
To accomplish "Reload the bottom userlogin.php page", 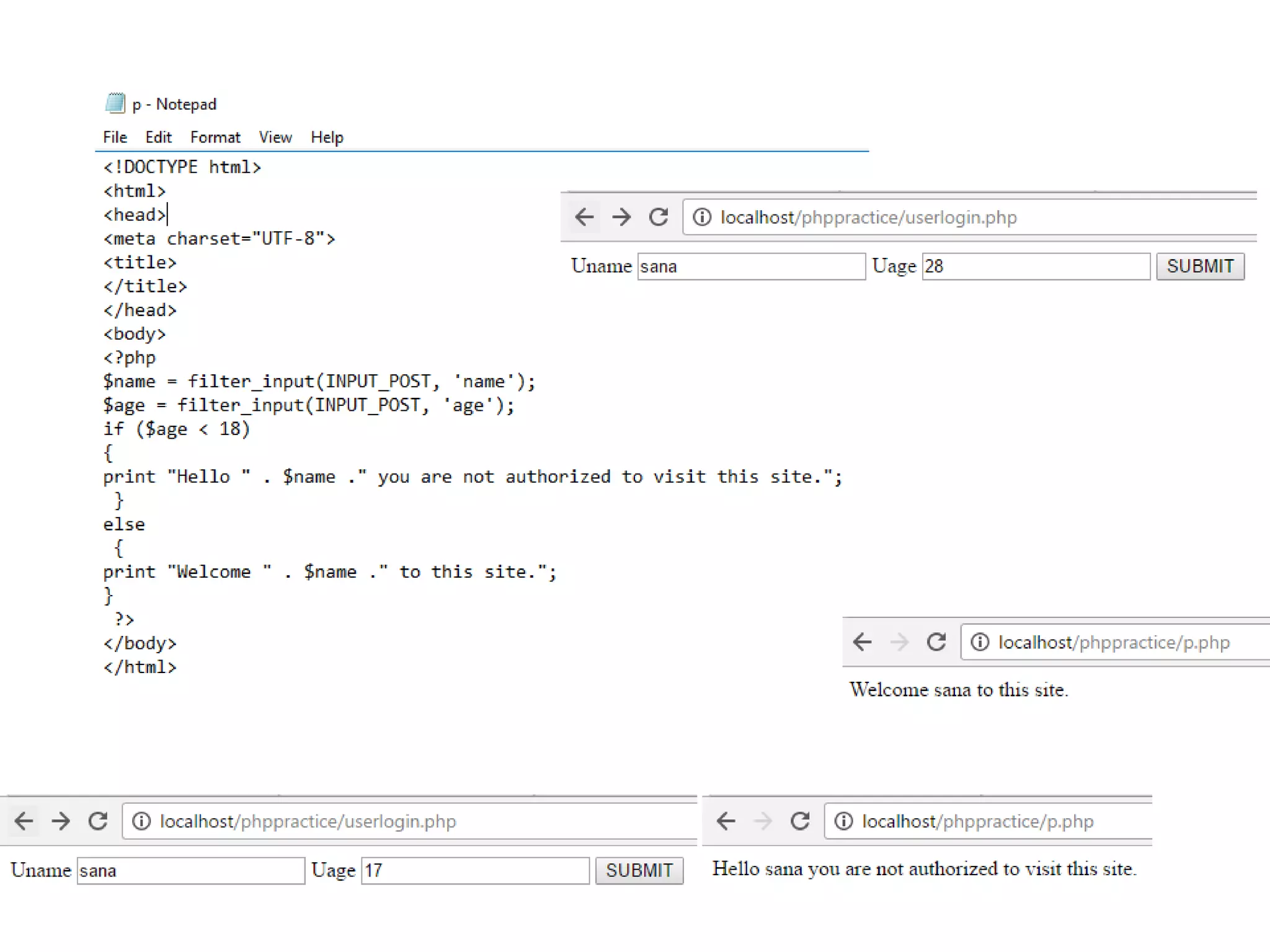I will tap(97, 821).
